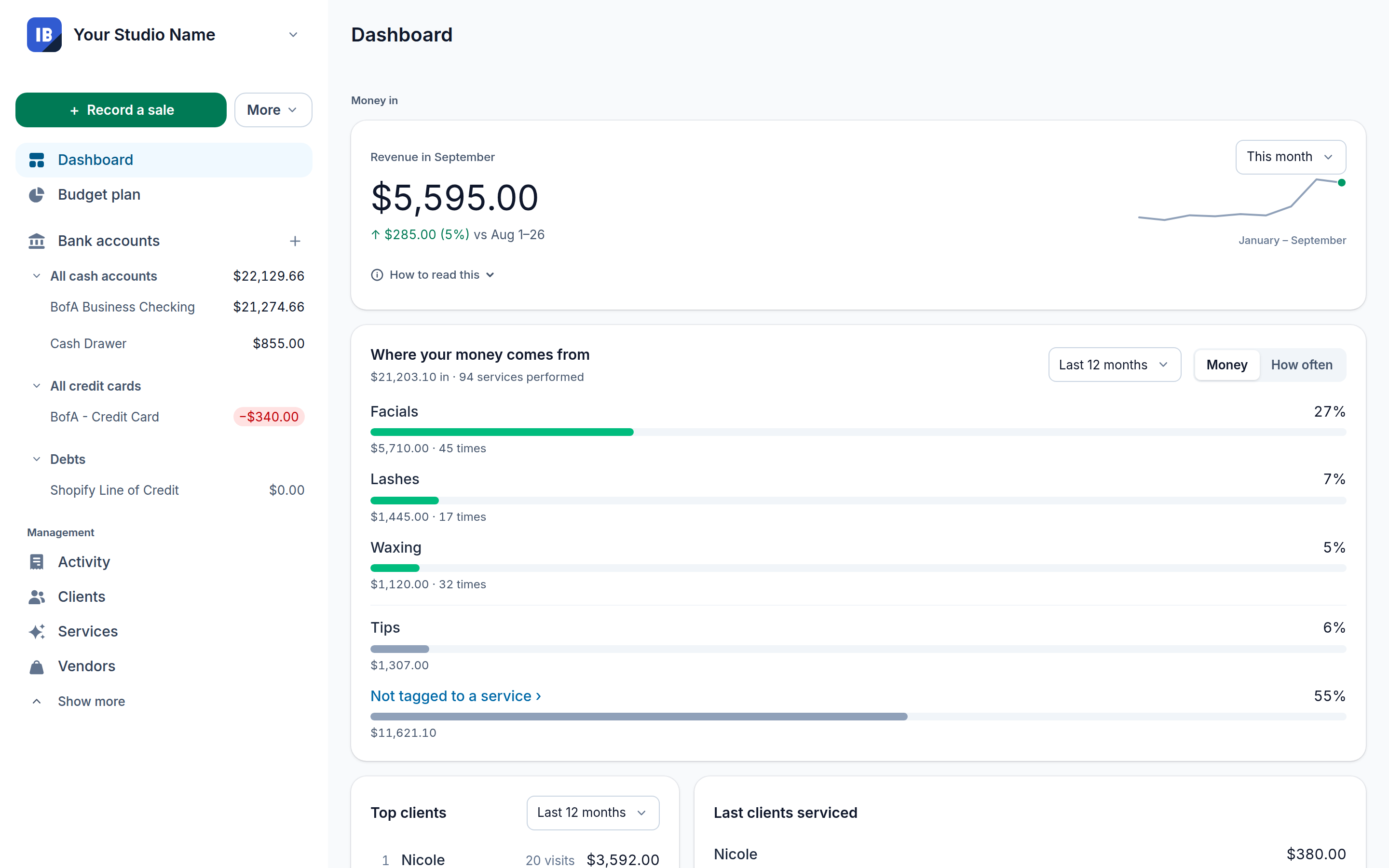This screenshot has height=868, width=1389.
Task: Click the All cash accounts total $22,129.66
Action: pyautogui.click(x=269, y=276)
